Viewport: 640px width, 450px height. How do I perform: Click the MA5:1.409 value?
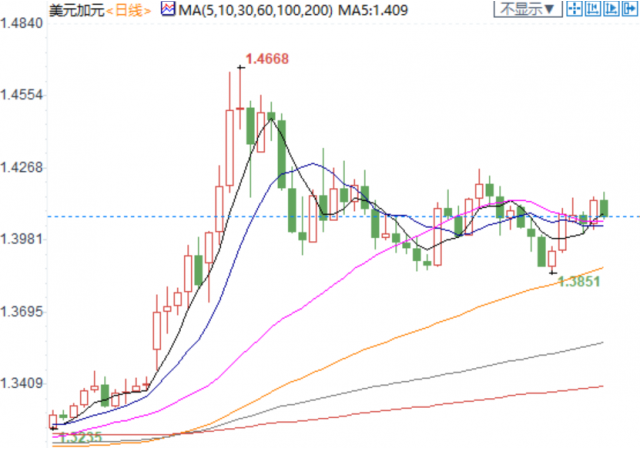[x=373, y=10]
